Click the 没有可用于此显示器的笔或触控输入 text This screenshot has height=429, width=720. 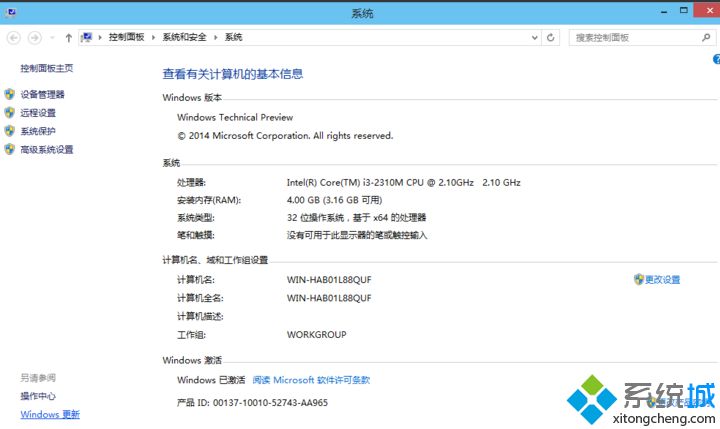pos(357,235)
